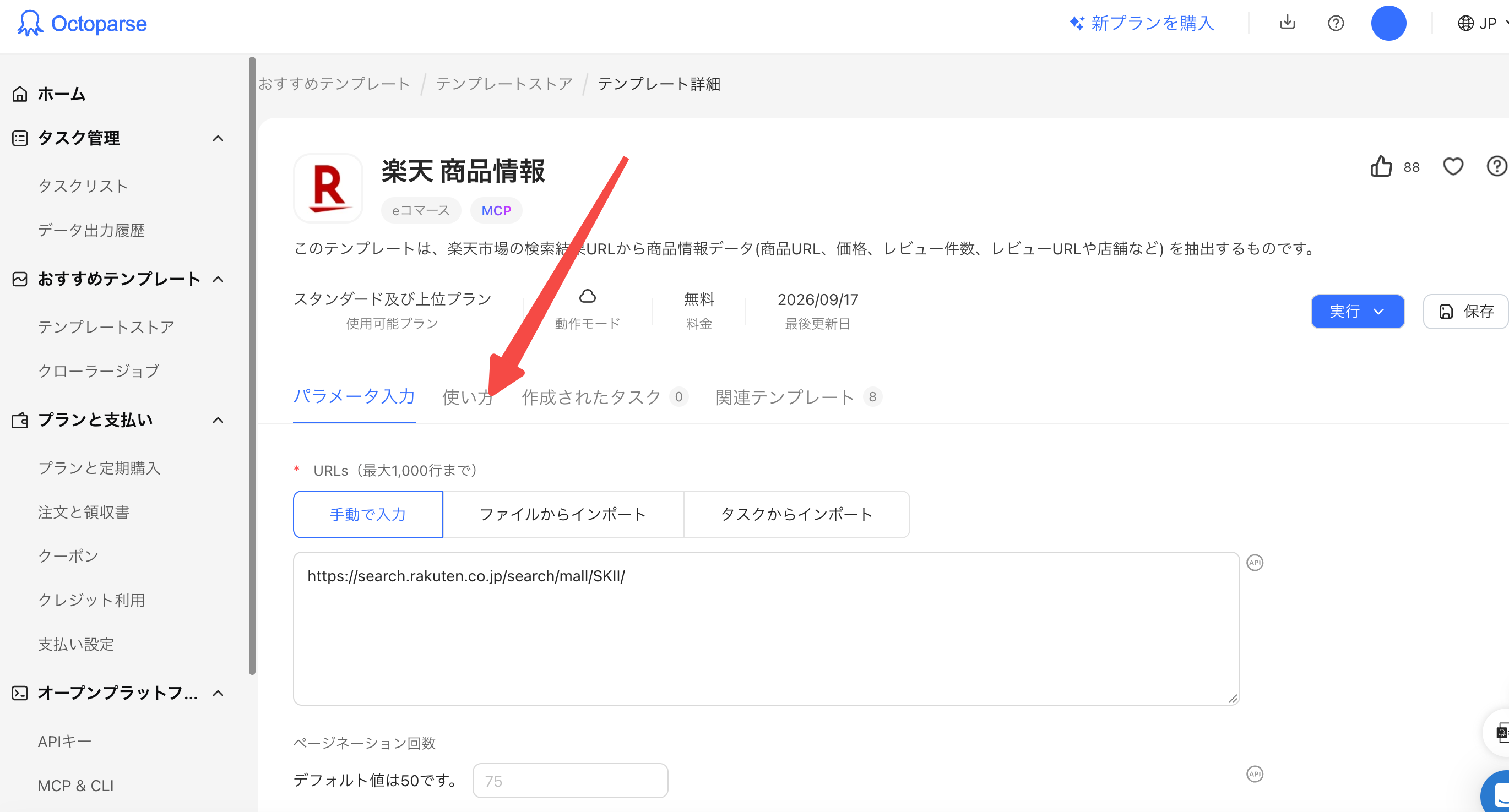1509x812 pixels.
Task: Switch to 使い方 tab
Action: (467, 397)
